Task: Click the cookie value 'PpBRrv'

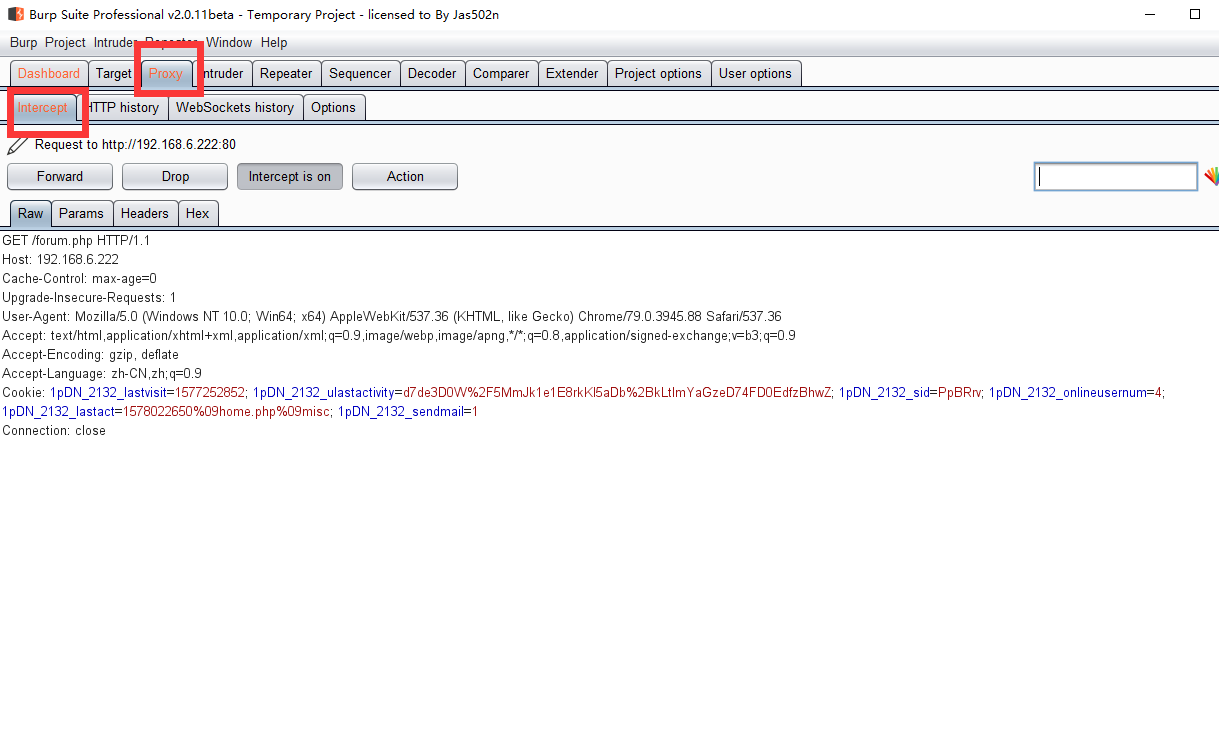Action: pos(958,393)
